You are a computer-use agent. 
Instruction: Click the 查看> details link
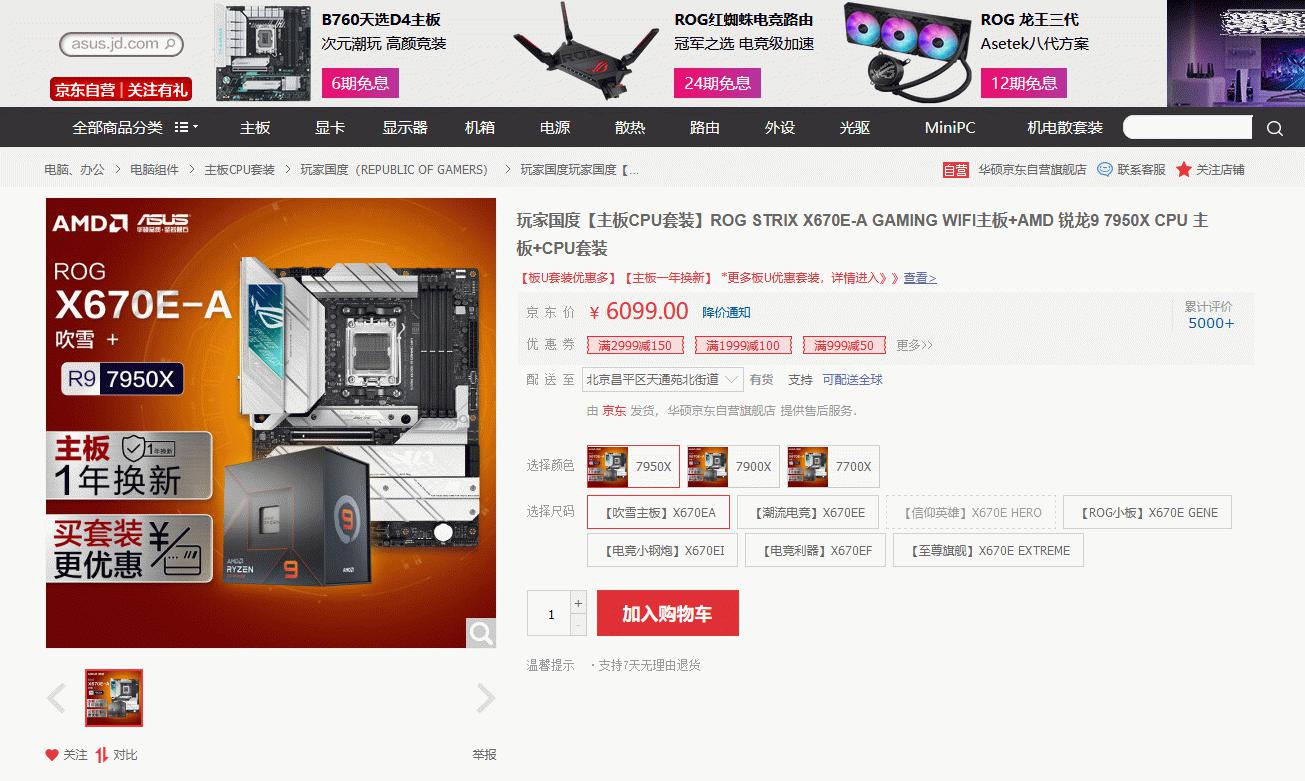point(920,278)
